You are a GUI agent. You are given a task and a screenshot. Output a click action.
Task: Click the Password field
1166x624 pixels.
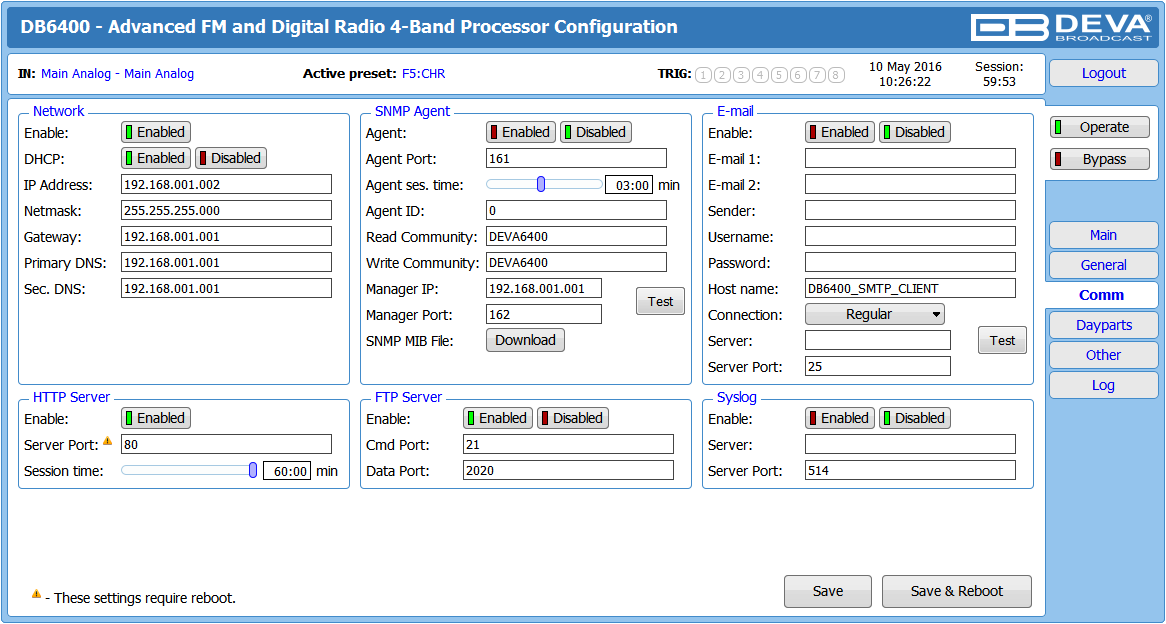tap(910, 263)
